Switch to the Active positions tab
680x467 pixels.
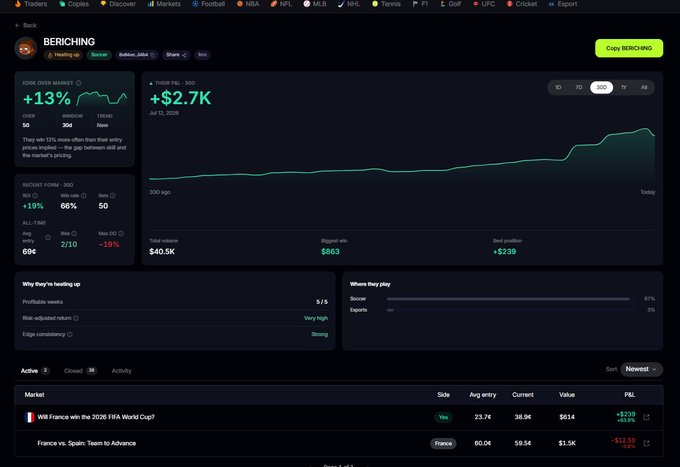pos(35,371)
